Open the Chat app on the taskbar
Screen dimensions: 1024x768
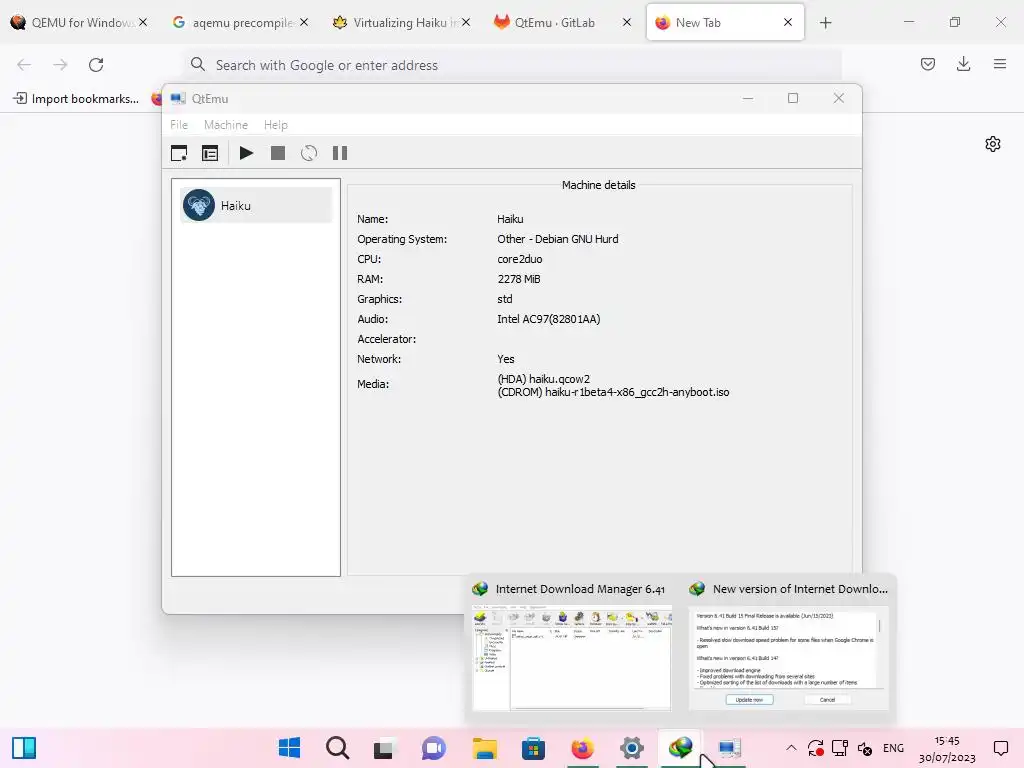point(434,748)
